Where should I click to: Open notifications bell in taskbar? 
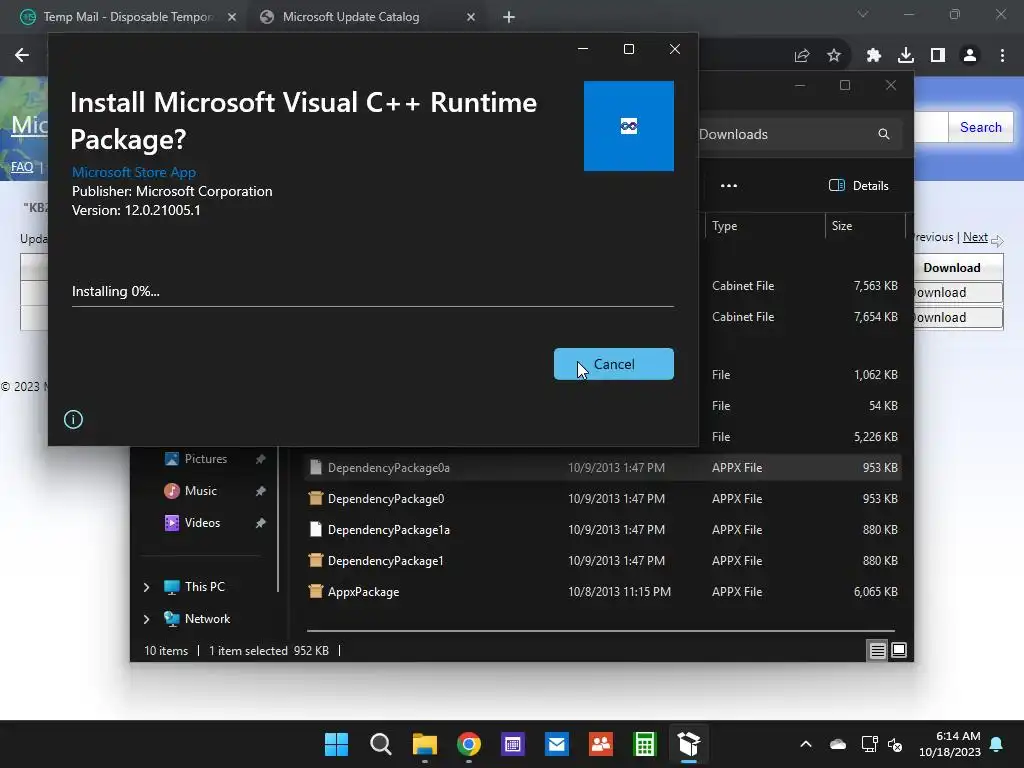(997, 744)
